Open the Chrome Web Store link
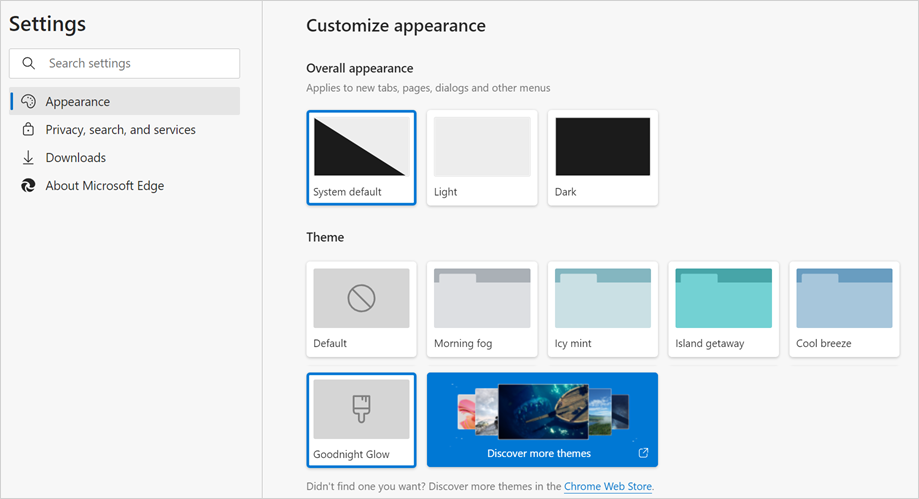Screen dimensions: 919x499 point(607,486)
